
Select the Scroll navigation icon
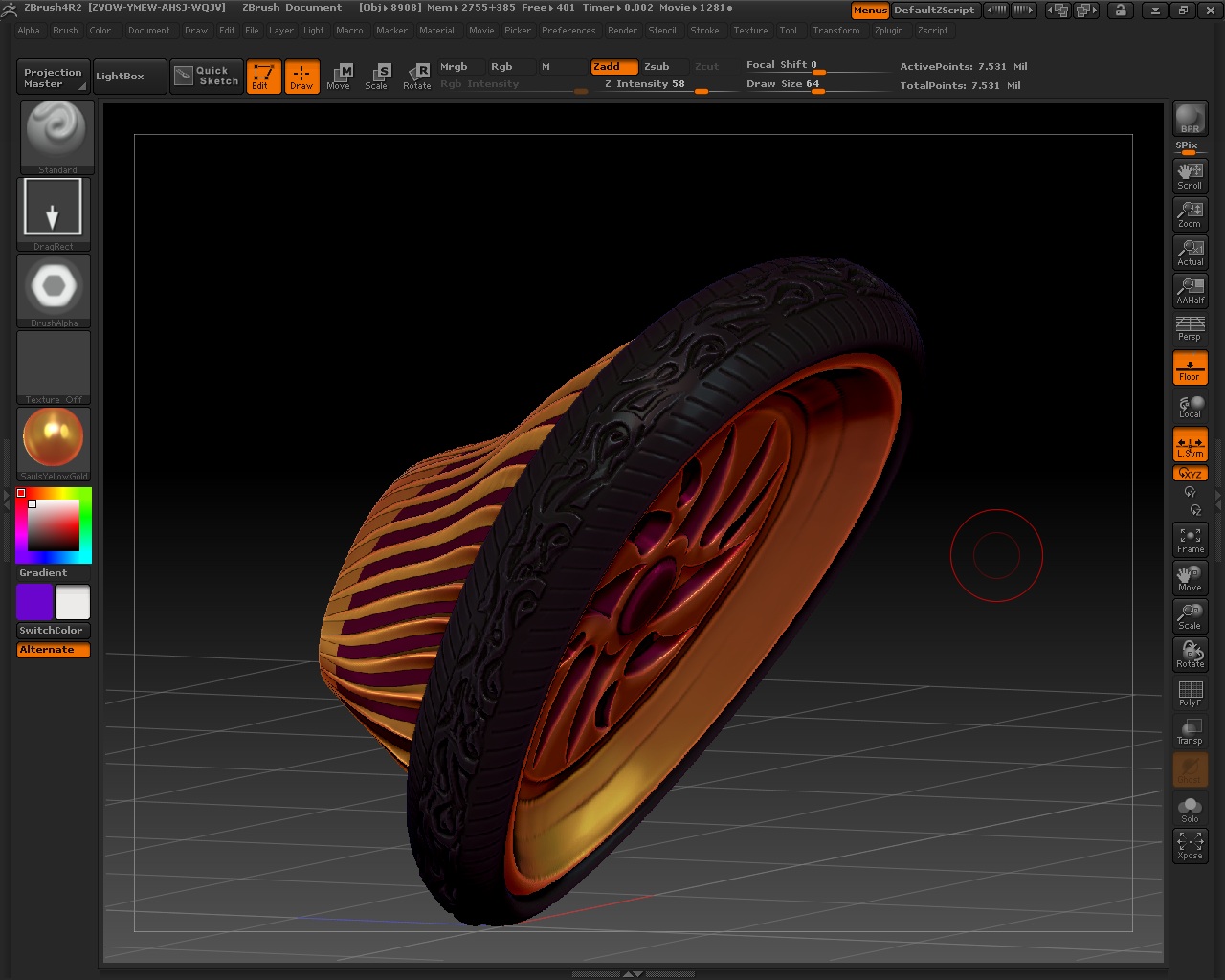[1190, 174]
